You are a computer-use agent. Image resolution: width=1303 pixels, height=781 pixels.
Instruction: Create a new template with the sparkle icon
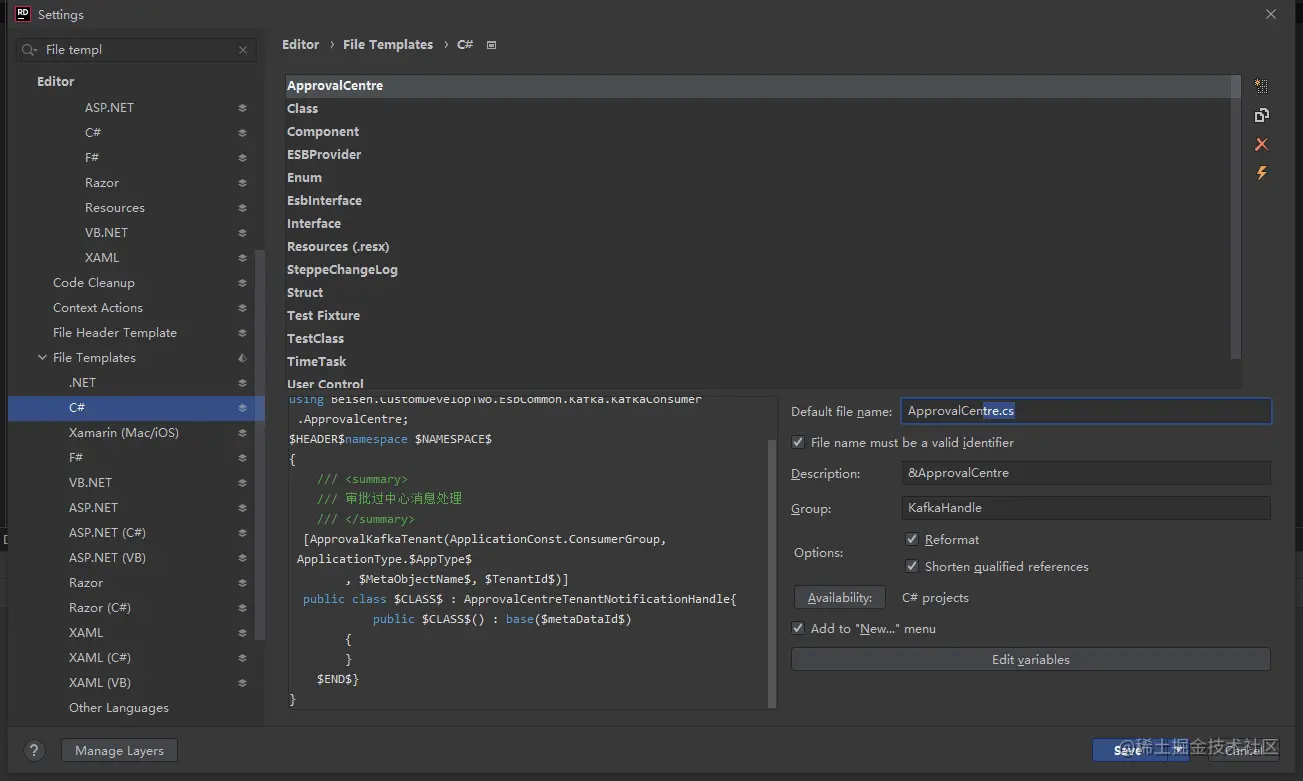[1261, 87]
